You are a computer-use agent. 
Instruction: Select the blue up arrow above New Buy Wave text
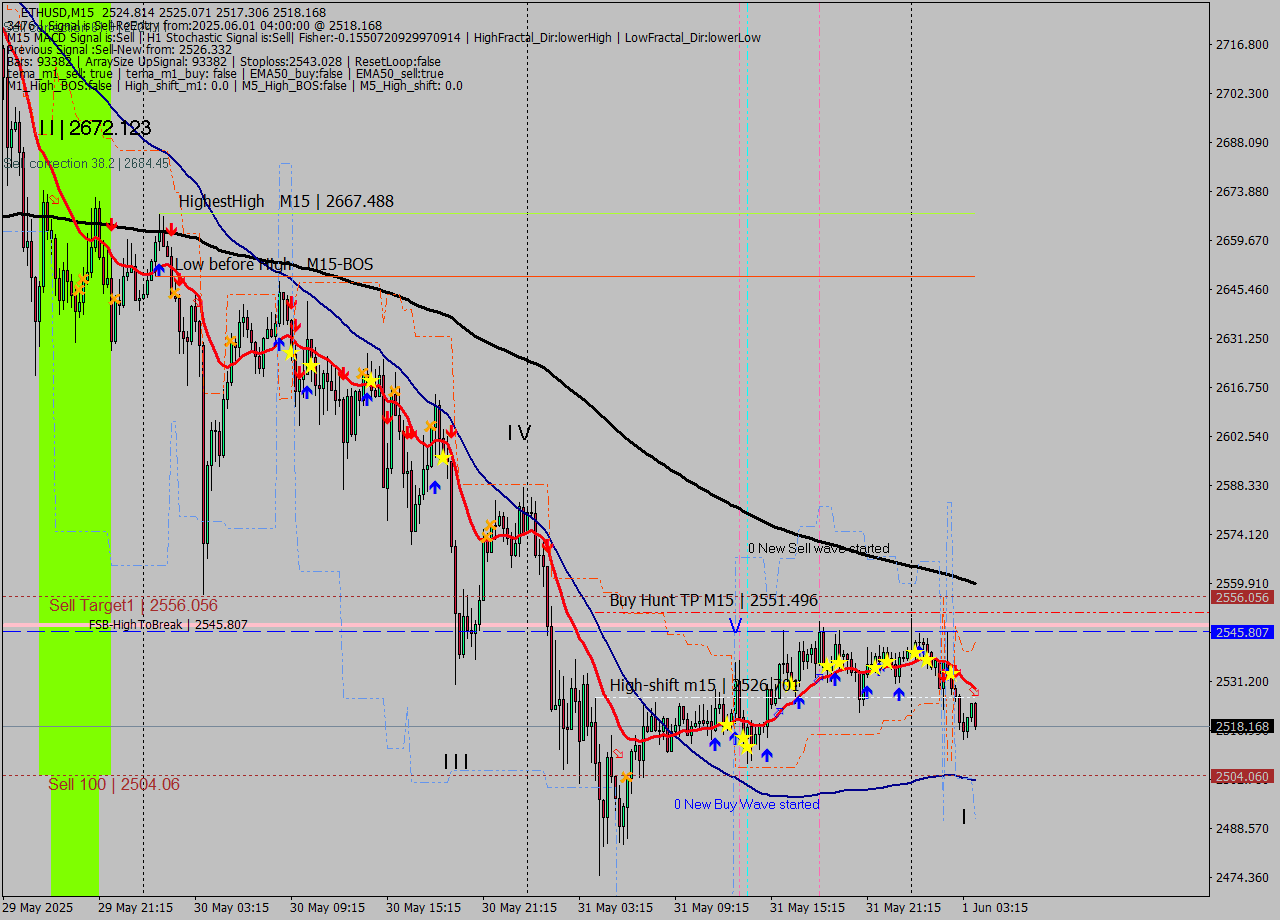pyautogui.click(x=767, y=755)
